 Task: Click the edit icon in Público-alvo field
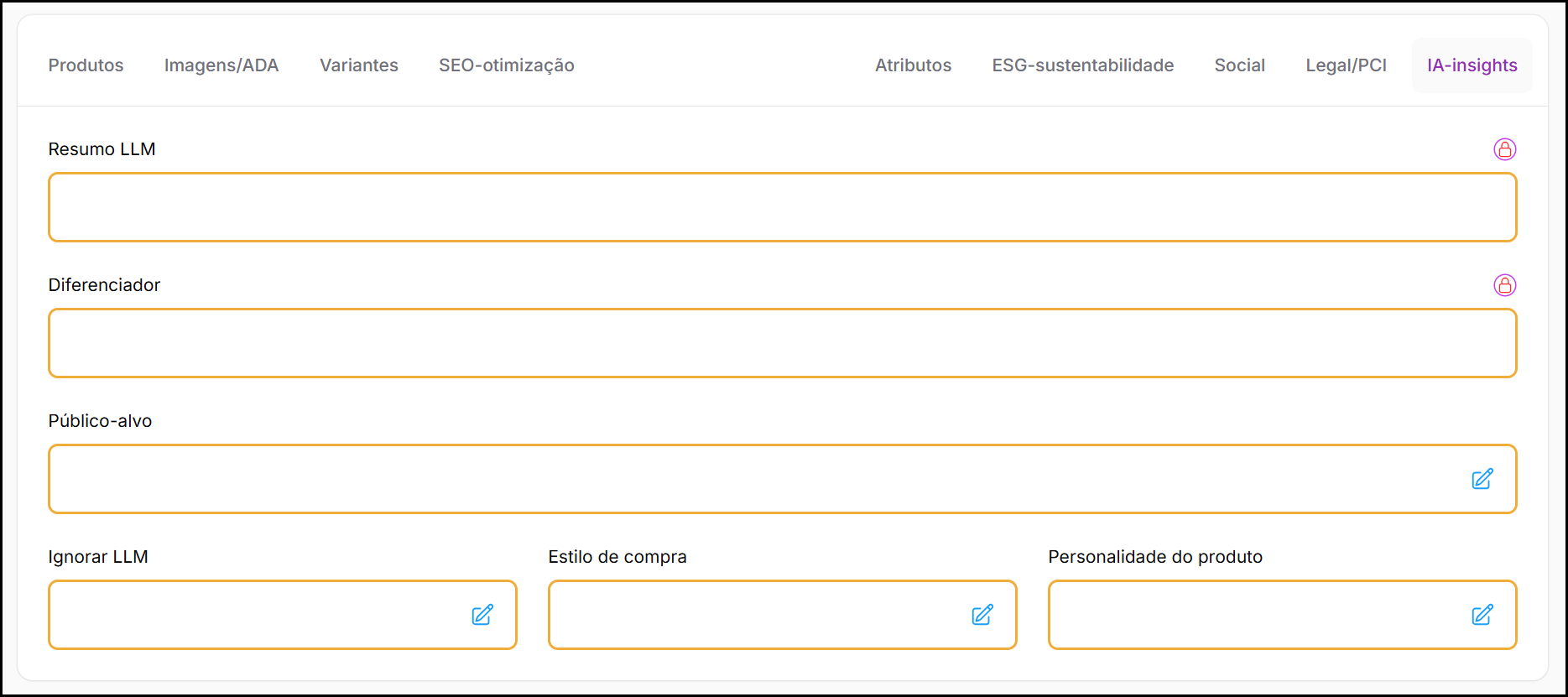(x=1482, y=479)
